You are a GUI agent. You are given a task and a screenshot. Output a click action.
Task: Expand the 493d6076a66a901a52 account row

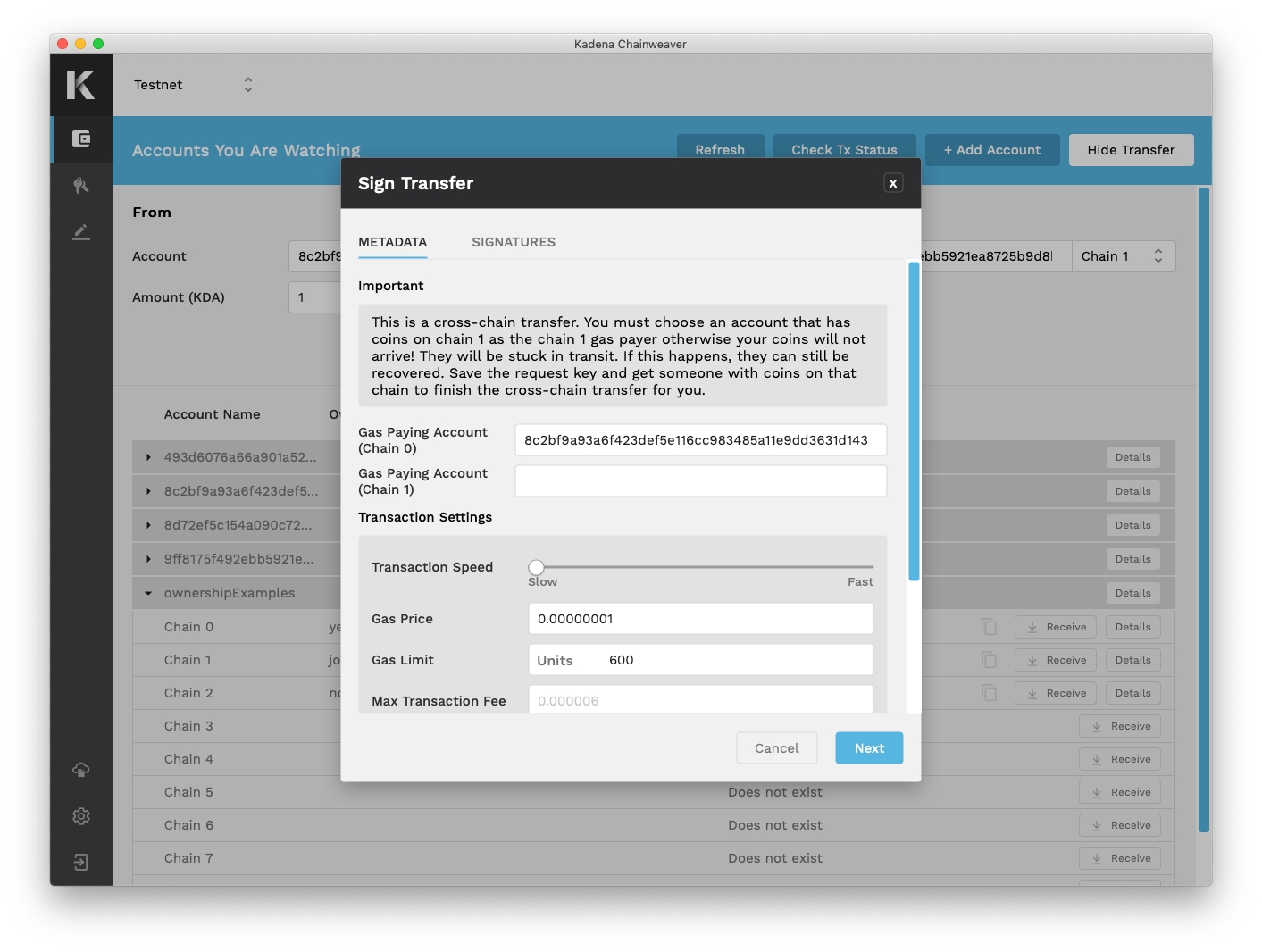[x=148, y=457]
